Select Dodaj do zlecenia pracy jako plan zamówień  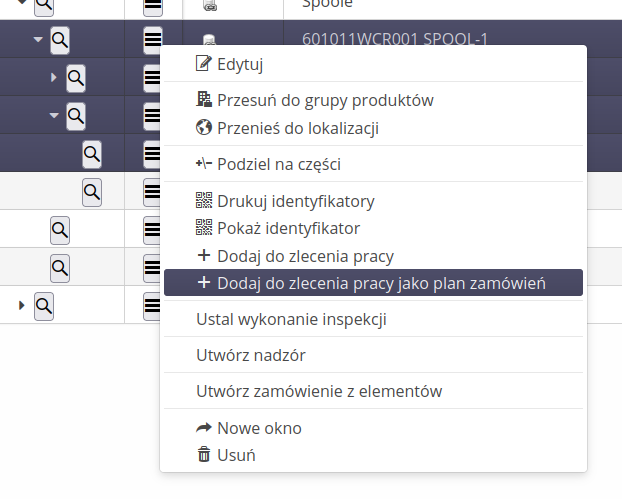point(381,283)
